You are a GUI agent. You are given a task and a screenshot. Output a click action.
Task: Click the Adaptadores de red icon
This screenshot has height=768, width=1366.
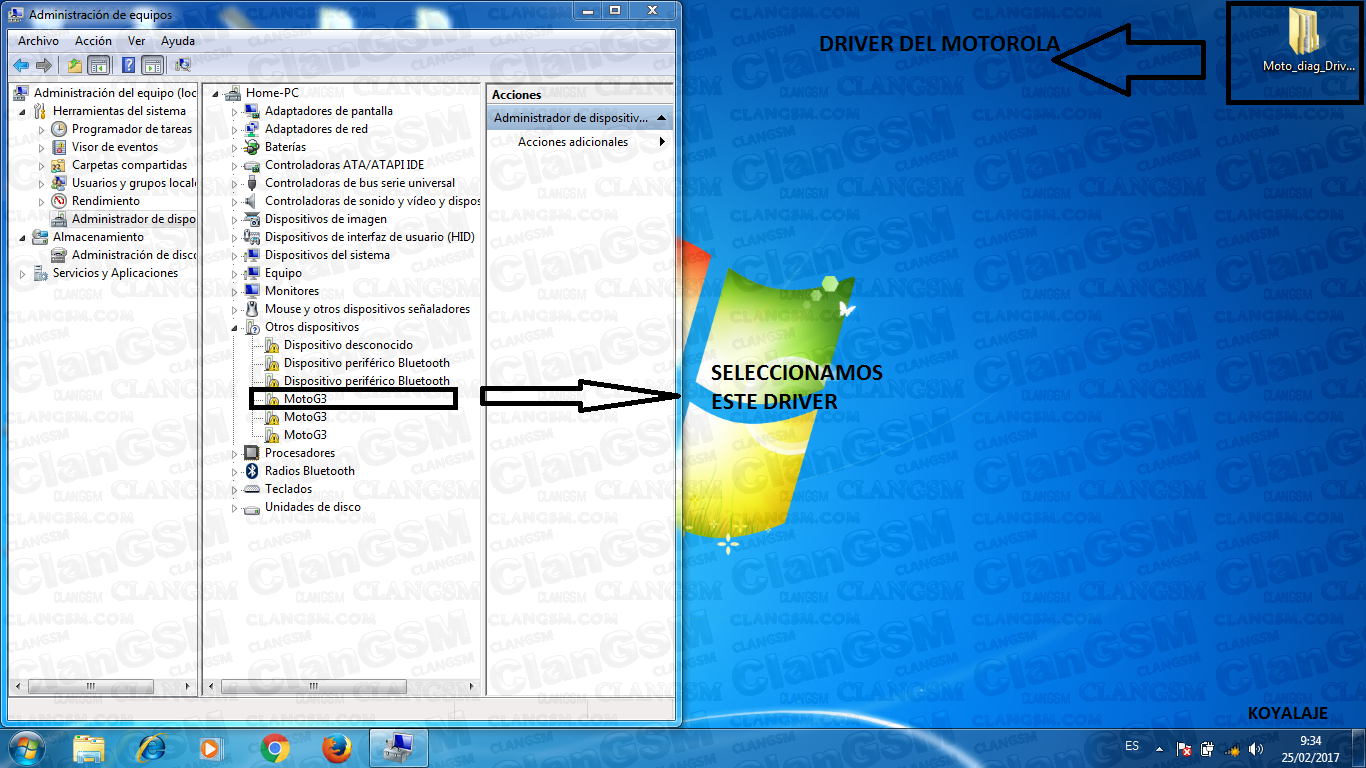click(252, 129)
